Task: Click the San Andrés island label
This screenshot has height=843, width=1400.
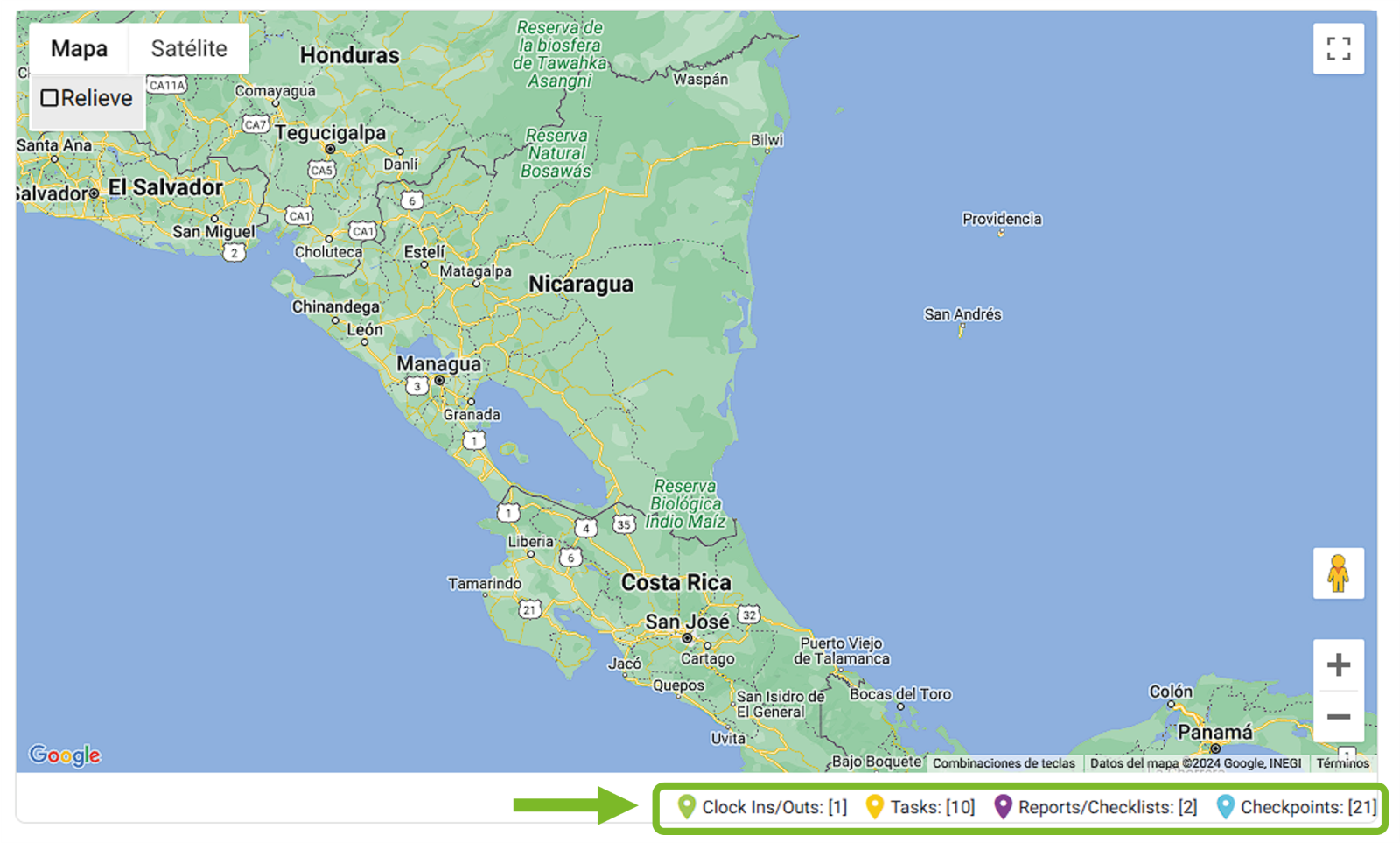Action: pos(962,314)
